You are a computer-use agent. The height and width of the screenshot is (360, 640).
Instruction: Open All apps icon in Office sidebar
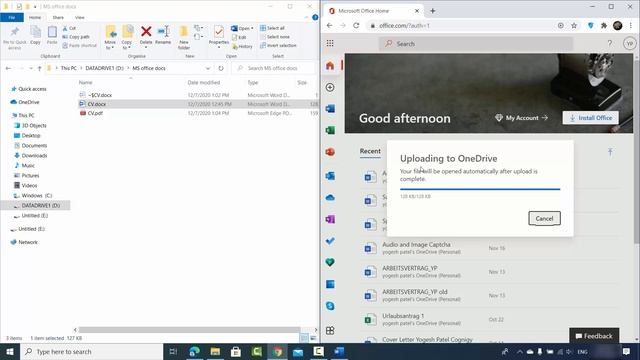tap(330, 330)
